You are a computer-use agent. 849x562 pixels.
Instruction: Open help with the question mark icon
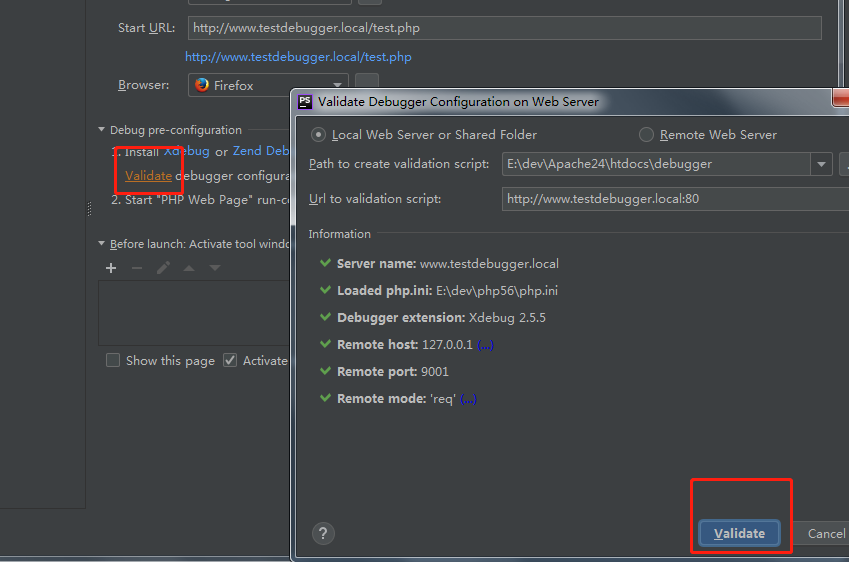coord(323,534)
